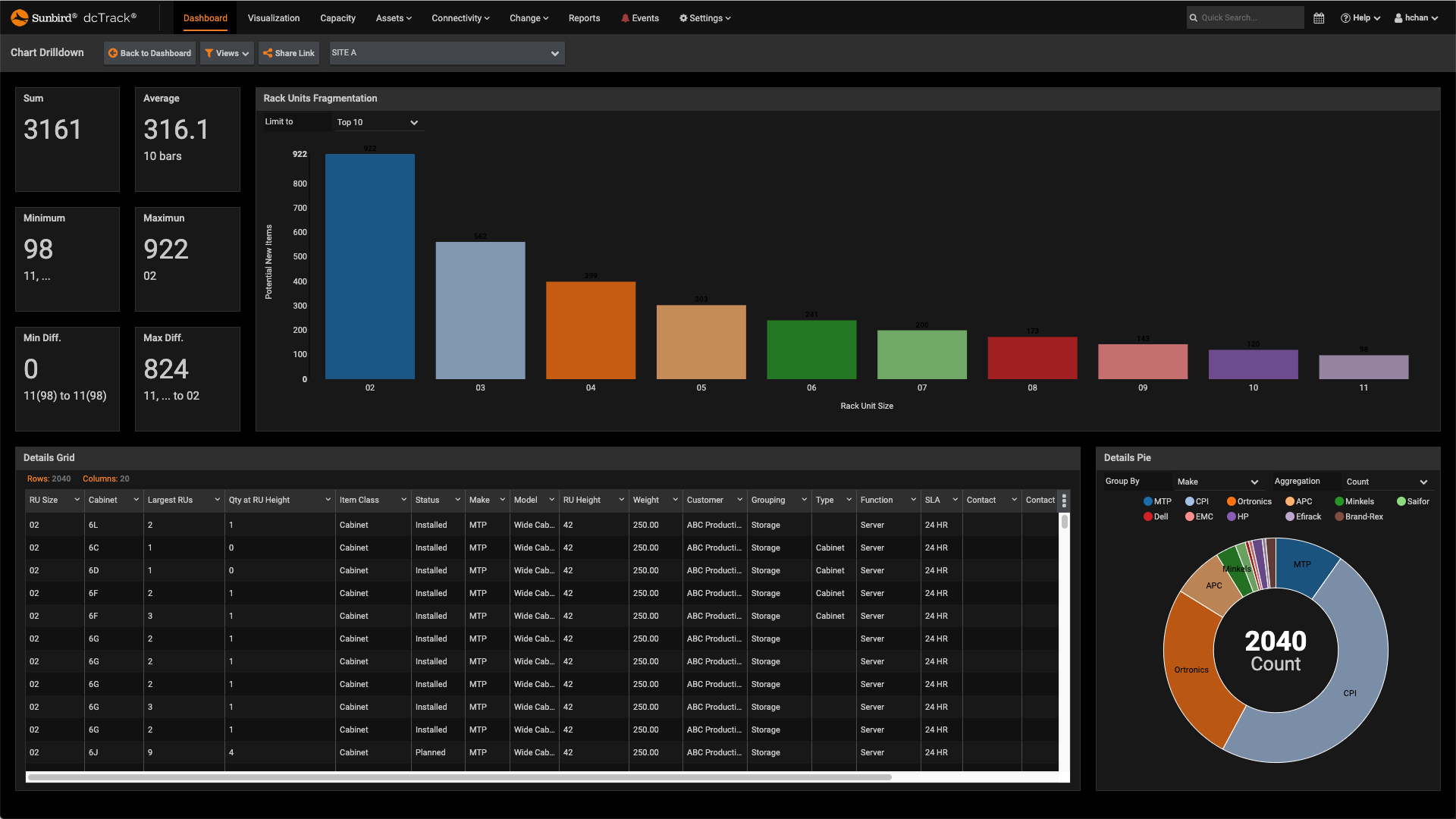Open the Reports menu item
The height and width of the screenshot is (819, 1456).
coord(584,17)
